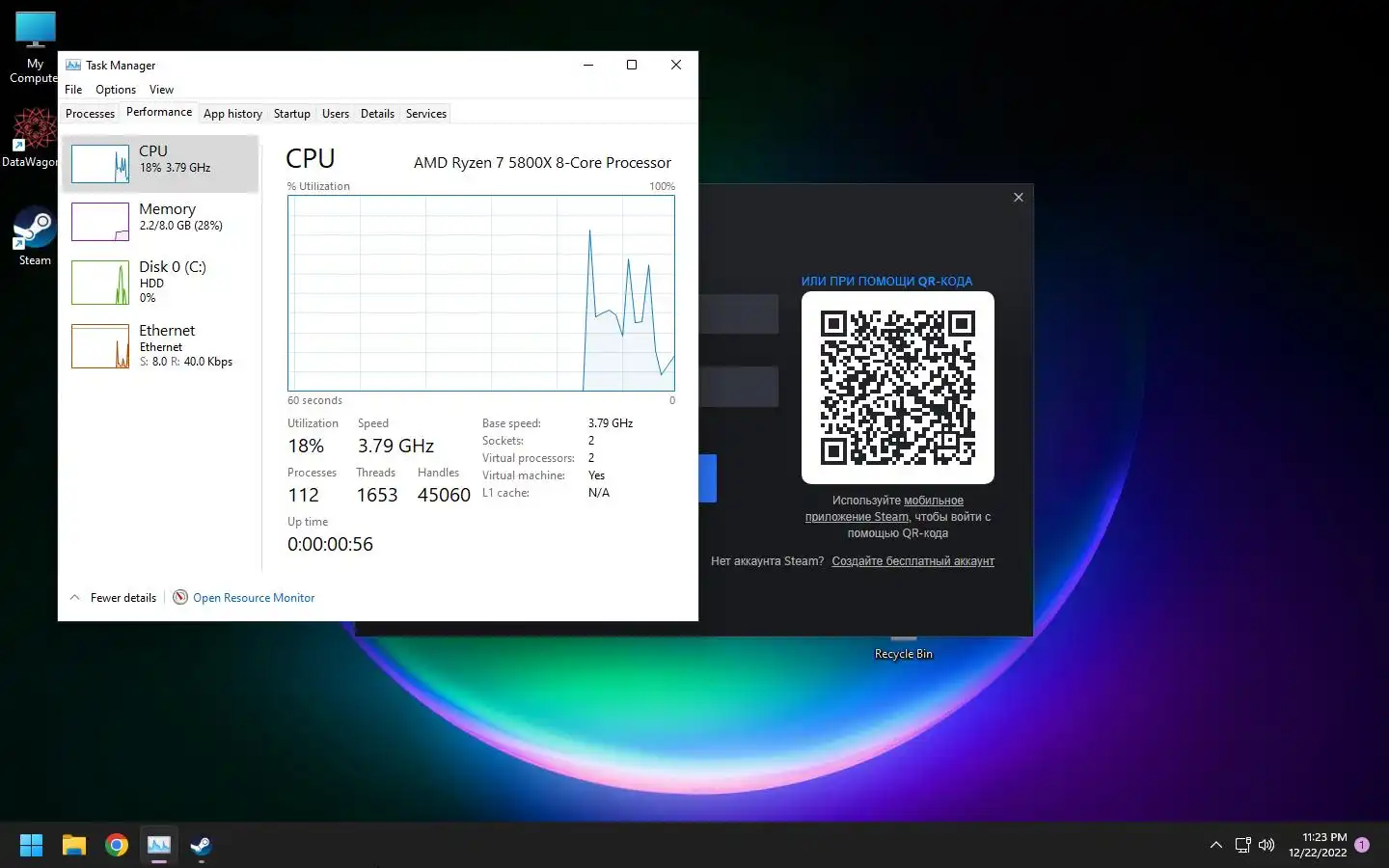Click the Threads 1653 value

(377, 495)
